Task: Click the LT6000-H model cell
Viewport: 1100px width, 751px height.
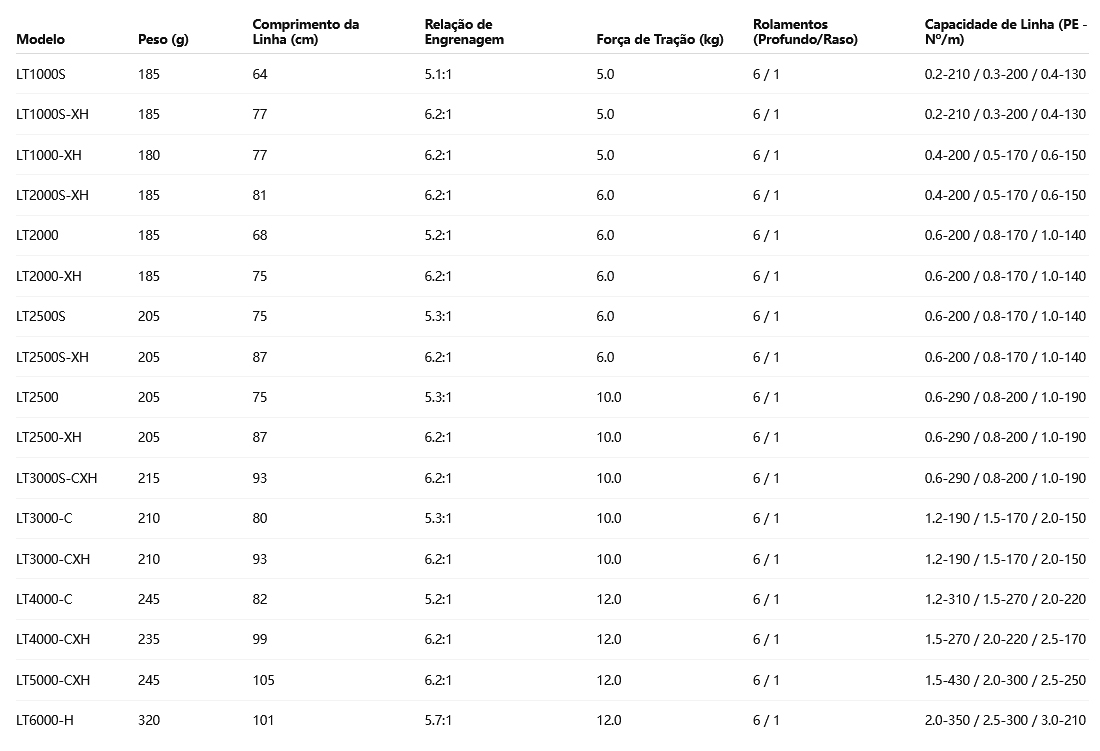Action: [x=45, y=720]
